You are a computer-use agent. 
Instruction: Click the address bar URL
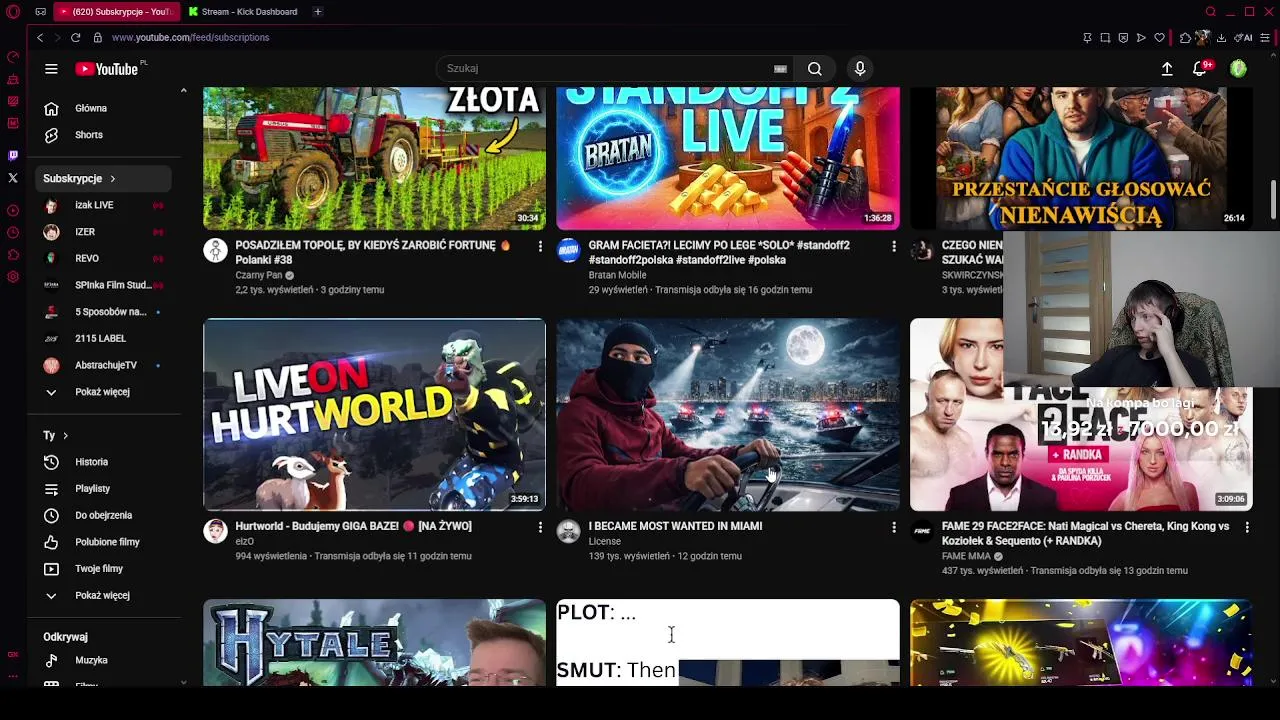(x=190, y=37)
